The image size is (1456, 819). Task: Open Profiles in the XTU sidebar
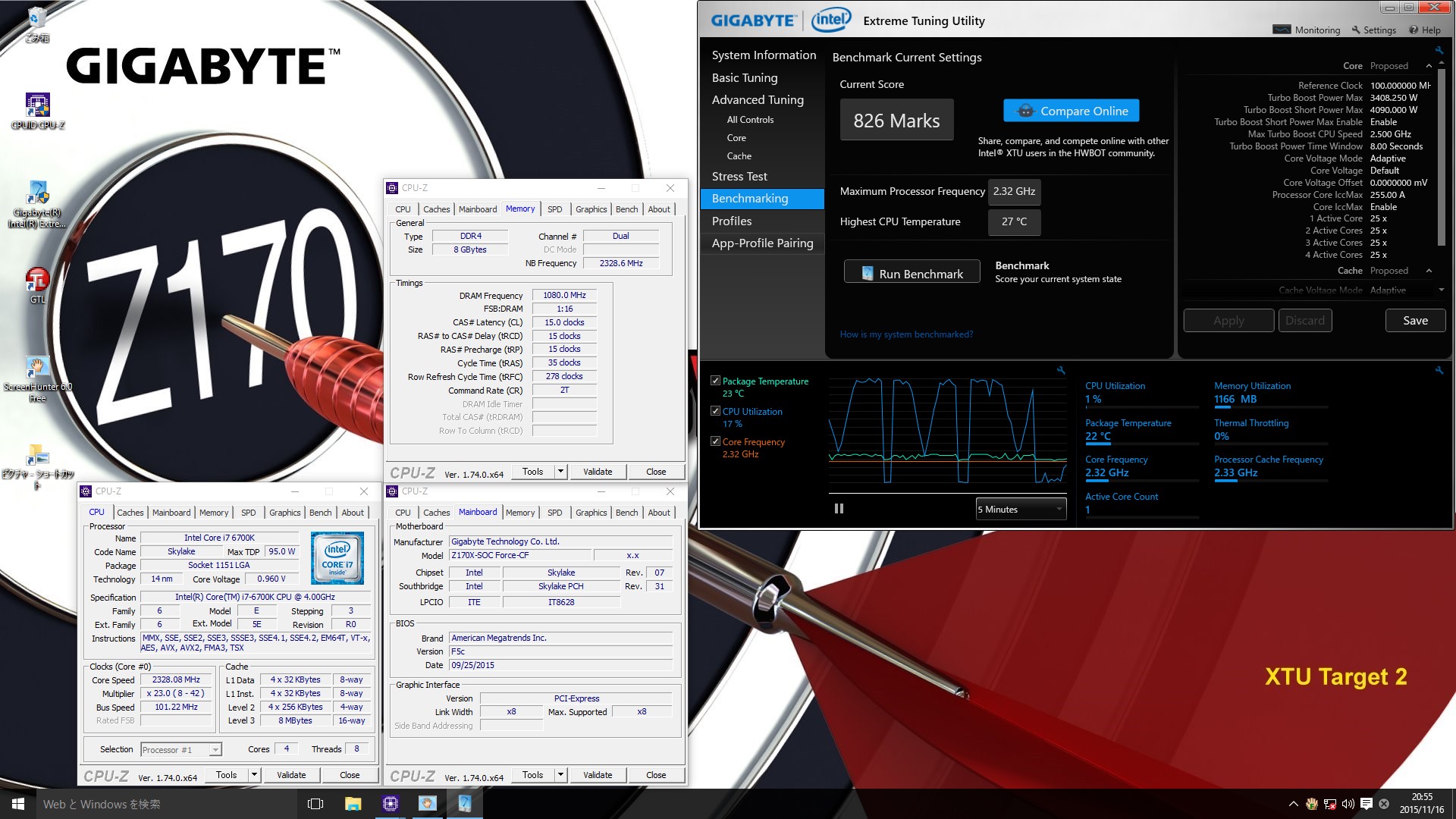732,221
